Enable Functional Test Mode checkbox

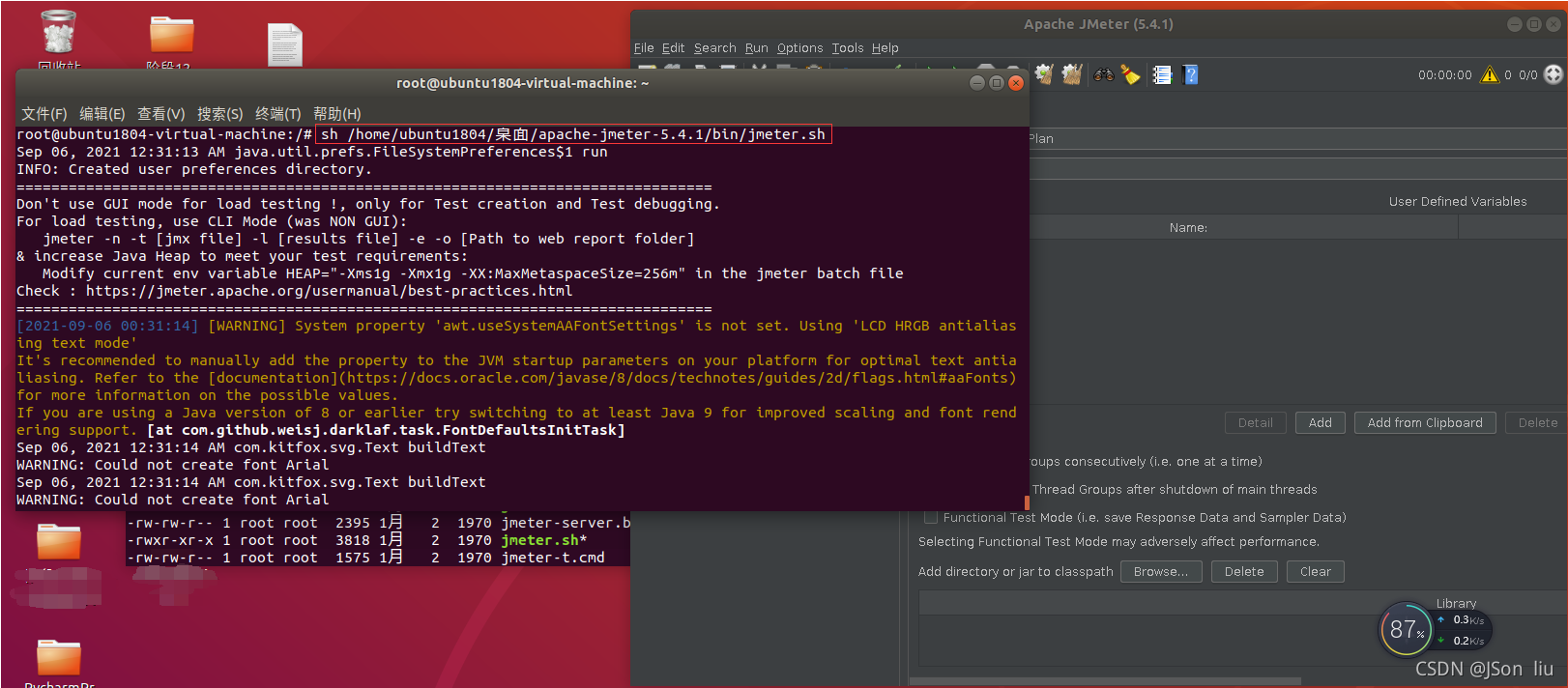point(931,517)
